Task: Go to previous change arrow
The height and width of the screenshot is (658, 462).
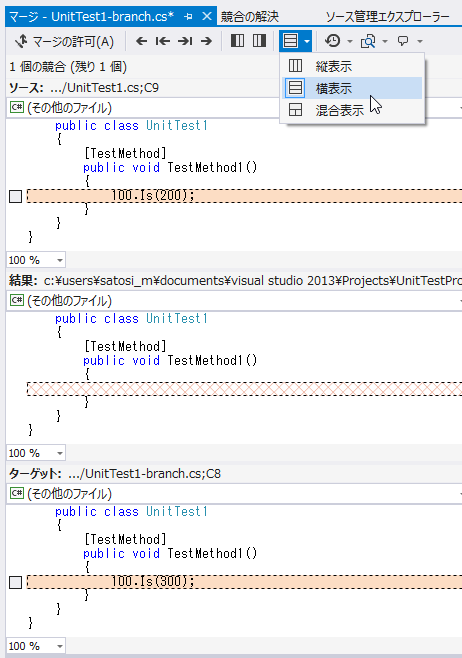Action: [x=141, y=41]
